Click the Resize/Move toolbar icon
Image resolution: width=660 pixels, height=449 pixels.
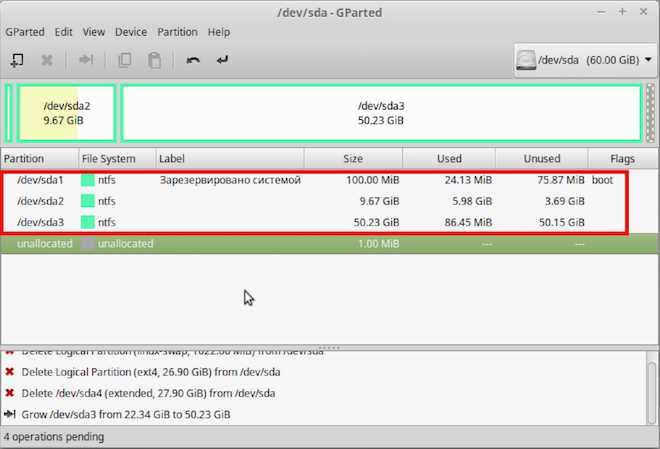point(86,60)
